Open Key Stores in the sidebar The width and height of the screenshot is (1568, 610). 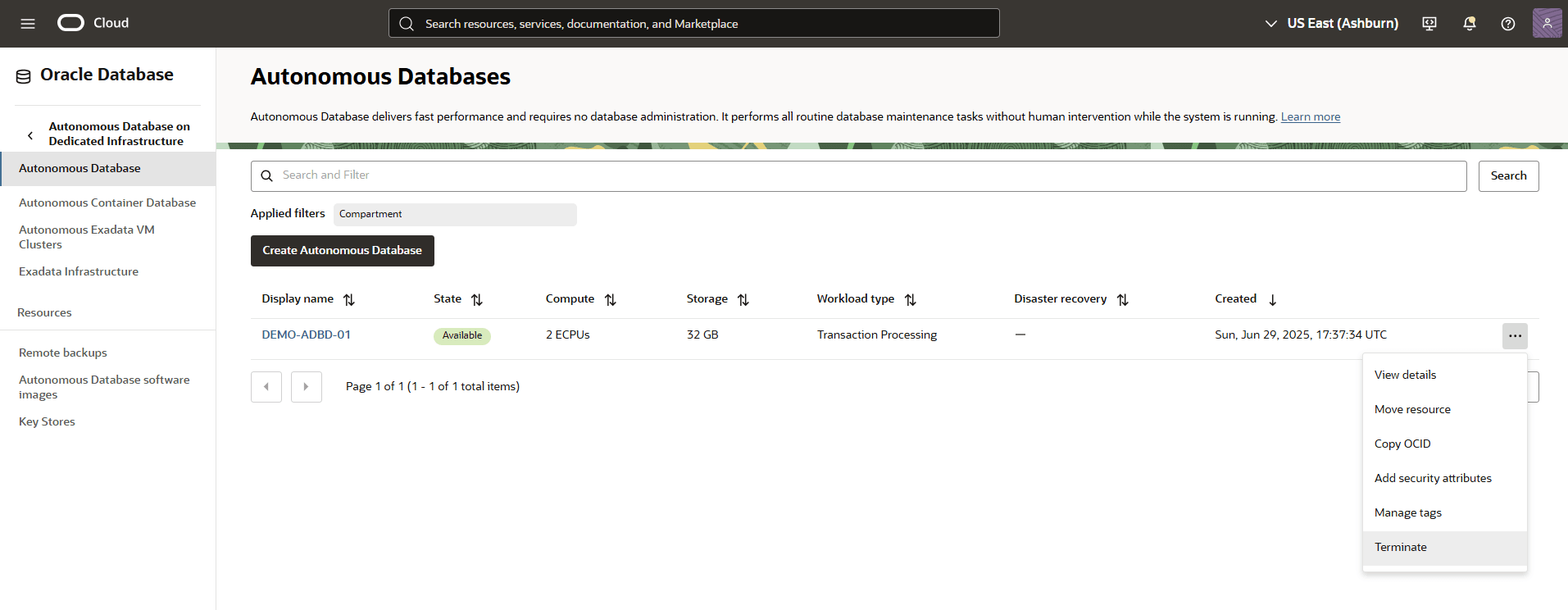coord(47,421)
